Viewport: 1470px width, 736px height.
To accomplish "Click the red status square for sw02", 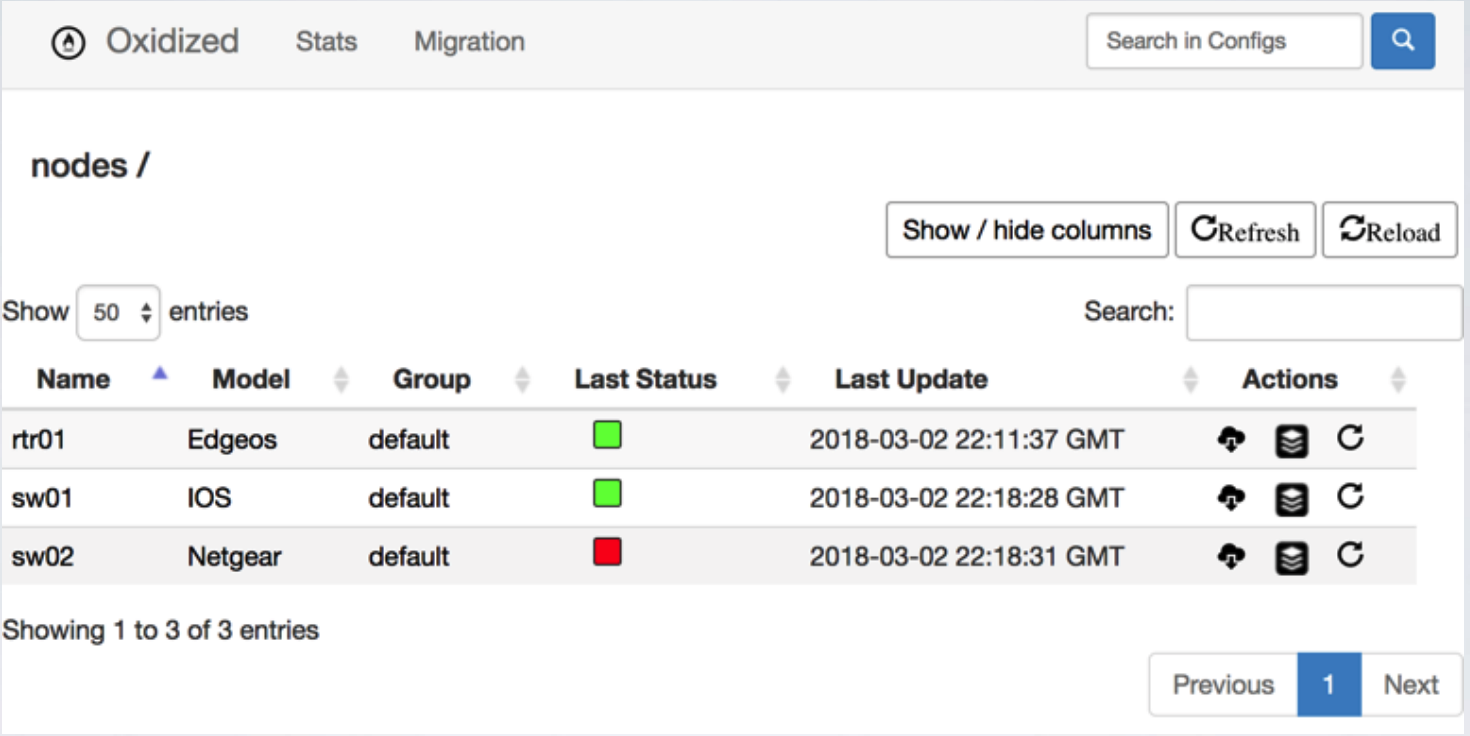I will coord(607,552).
